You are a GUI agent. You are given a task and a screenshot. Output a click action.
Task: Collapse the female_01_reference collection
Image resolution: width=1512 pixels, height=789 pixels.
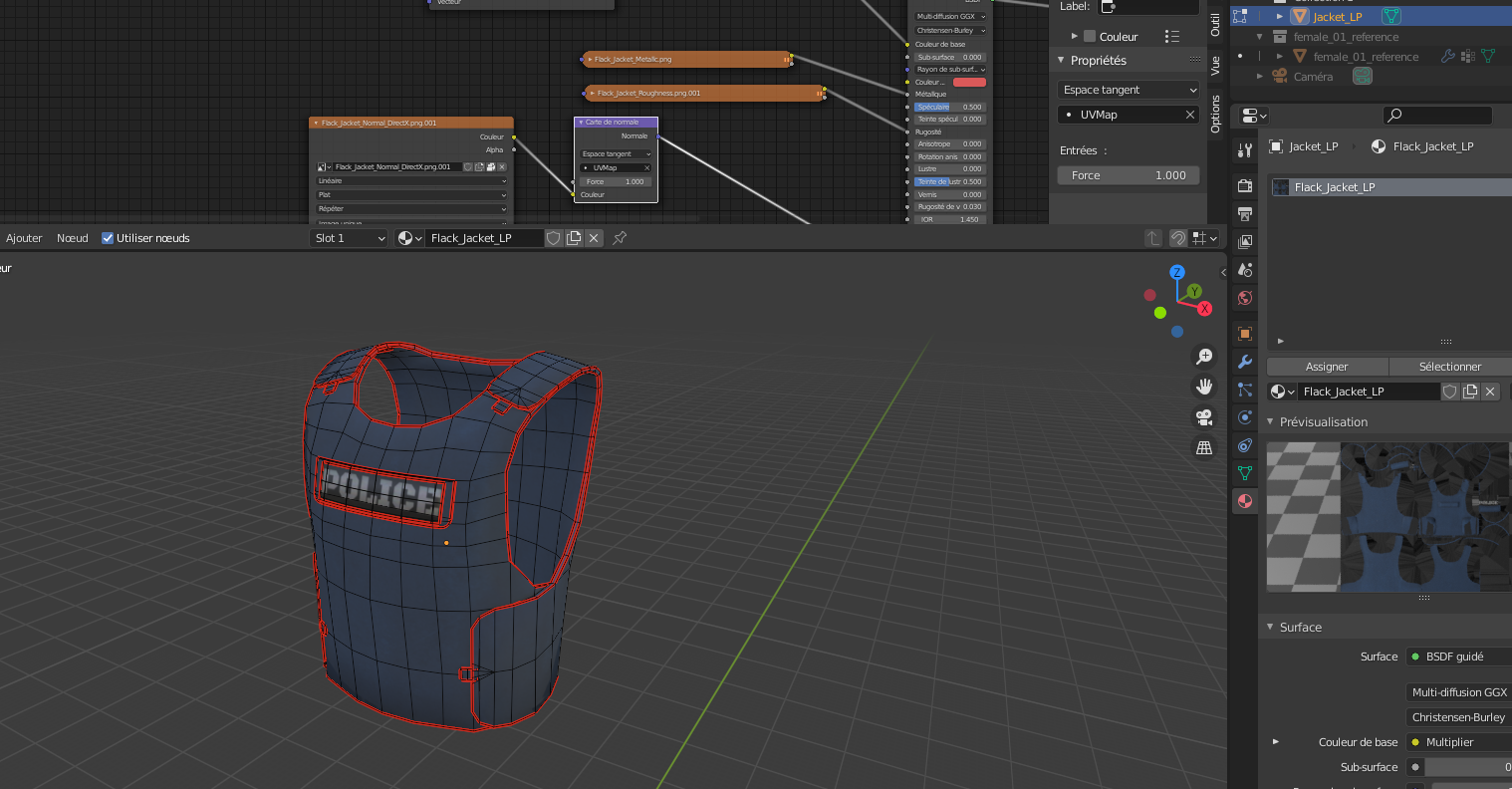tap(1260, 37)
